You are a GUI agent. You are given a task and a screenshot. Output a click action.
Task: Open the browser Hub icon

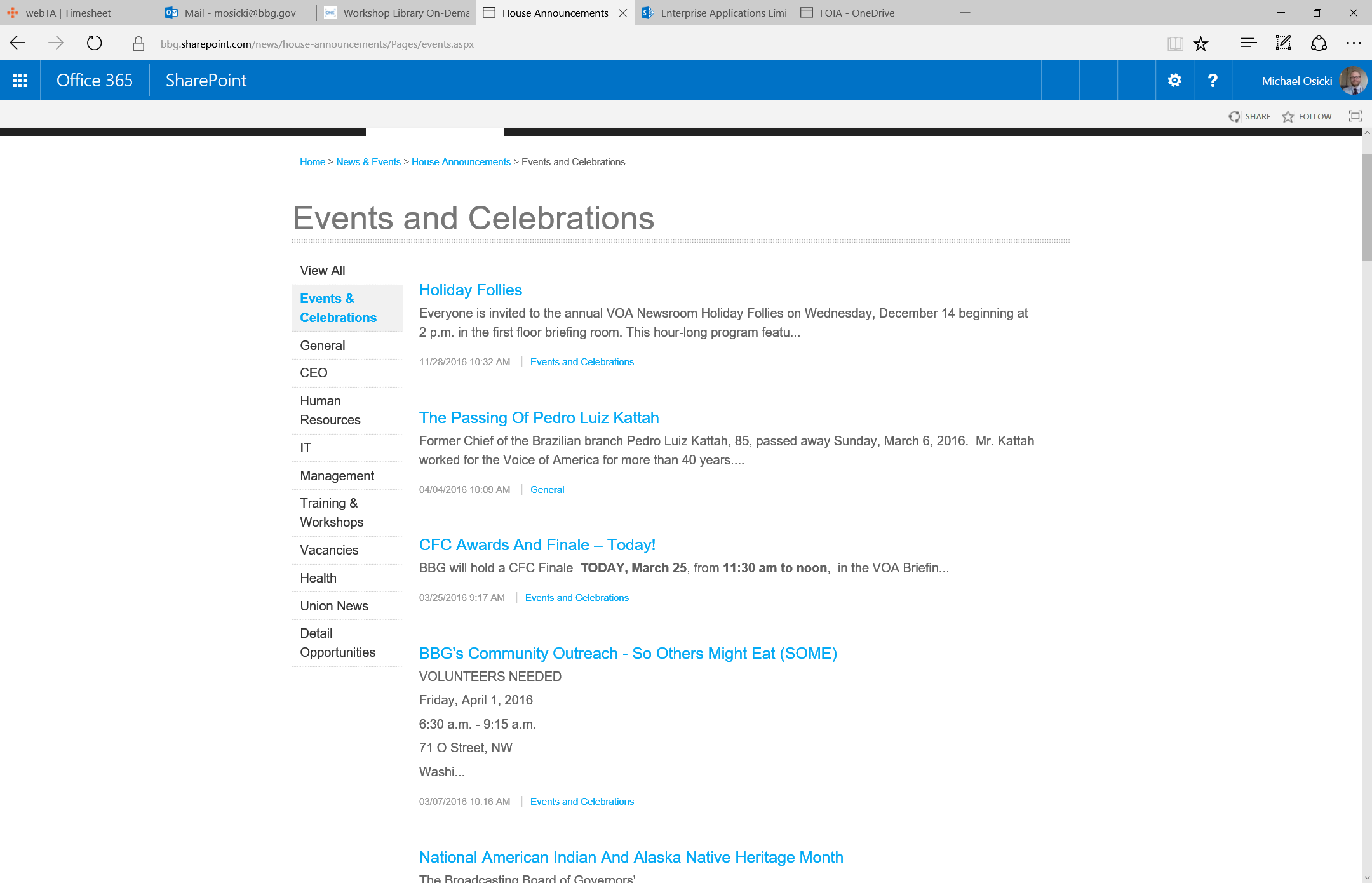pyautogui.click(x=1248, y=43)
